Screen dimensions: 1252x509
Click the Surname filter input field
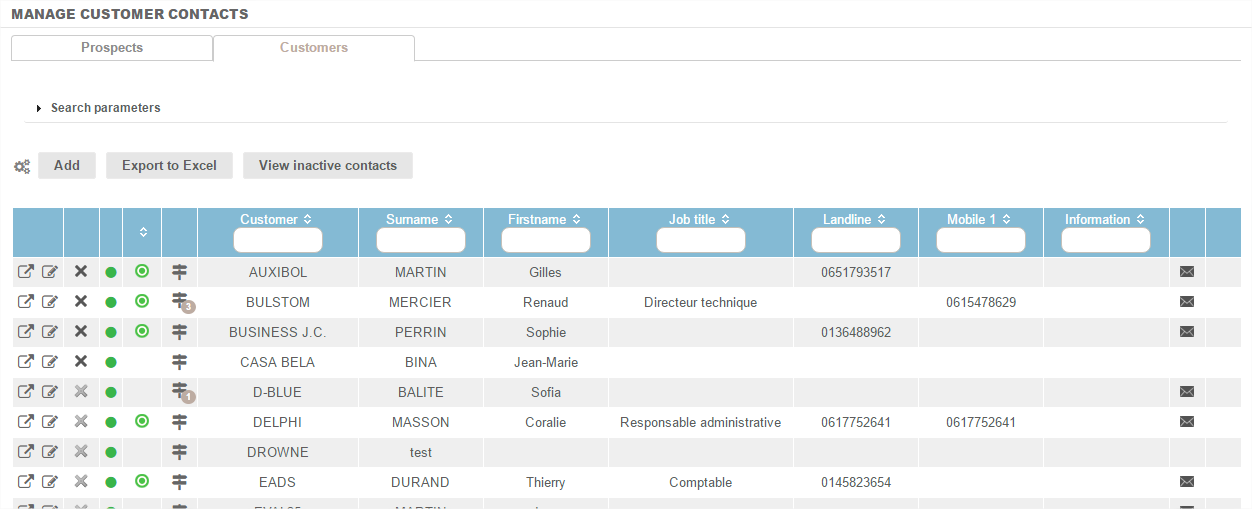click(421, 240)
